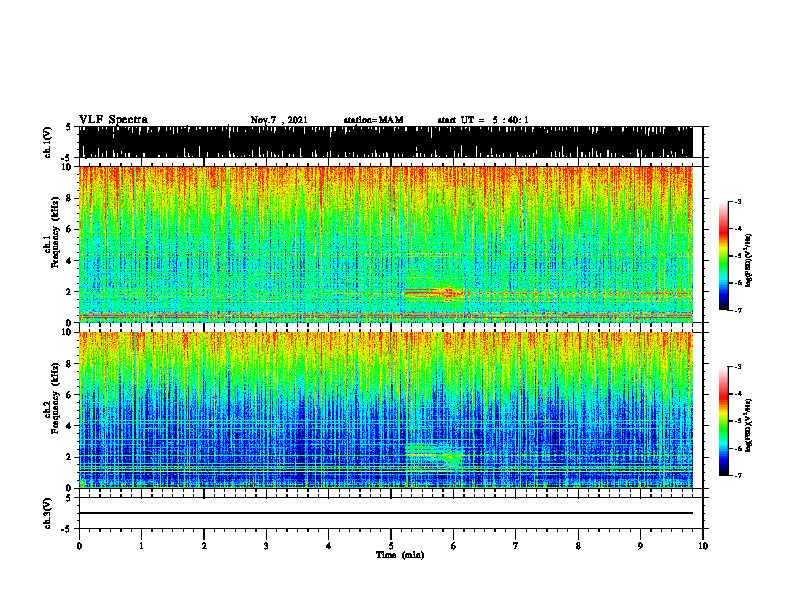Click the ch.1 spectrogram color bar
792x612 pixels.
[723, 256]
